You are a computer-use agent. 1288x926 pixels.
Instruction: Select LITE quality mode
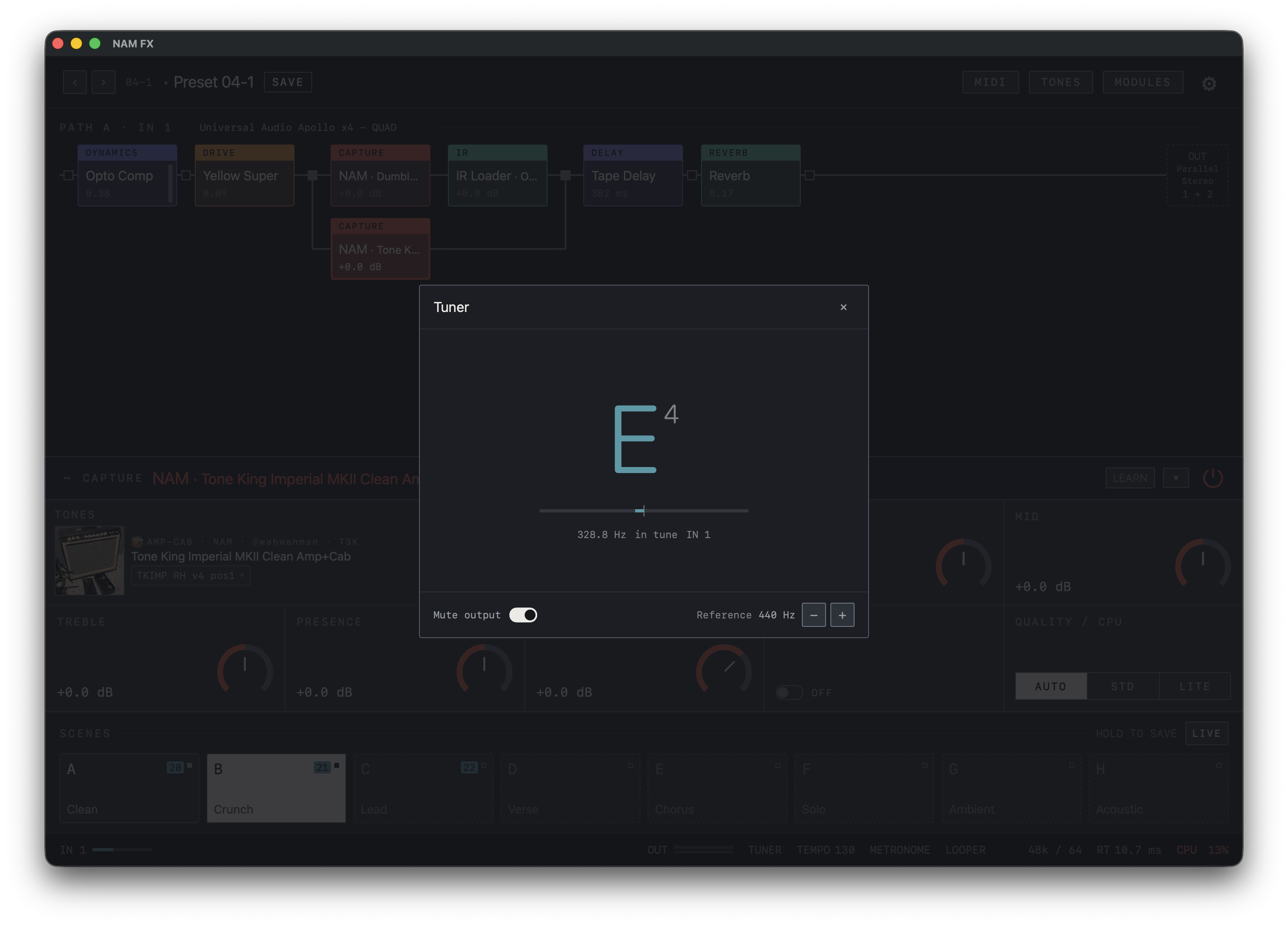coord(1194,686)
